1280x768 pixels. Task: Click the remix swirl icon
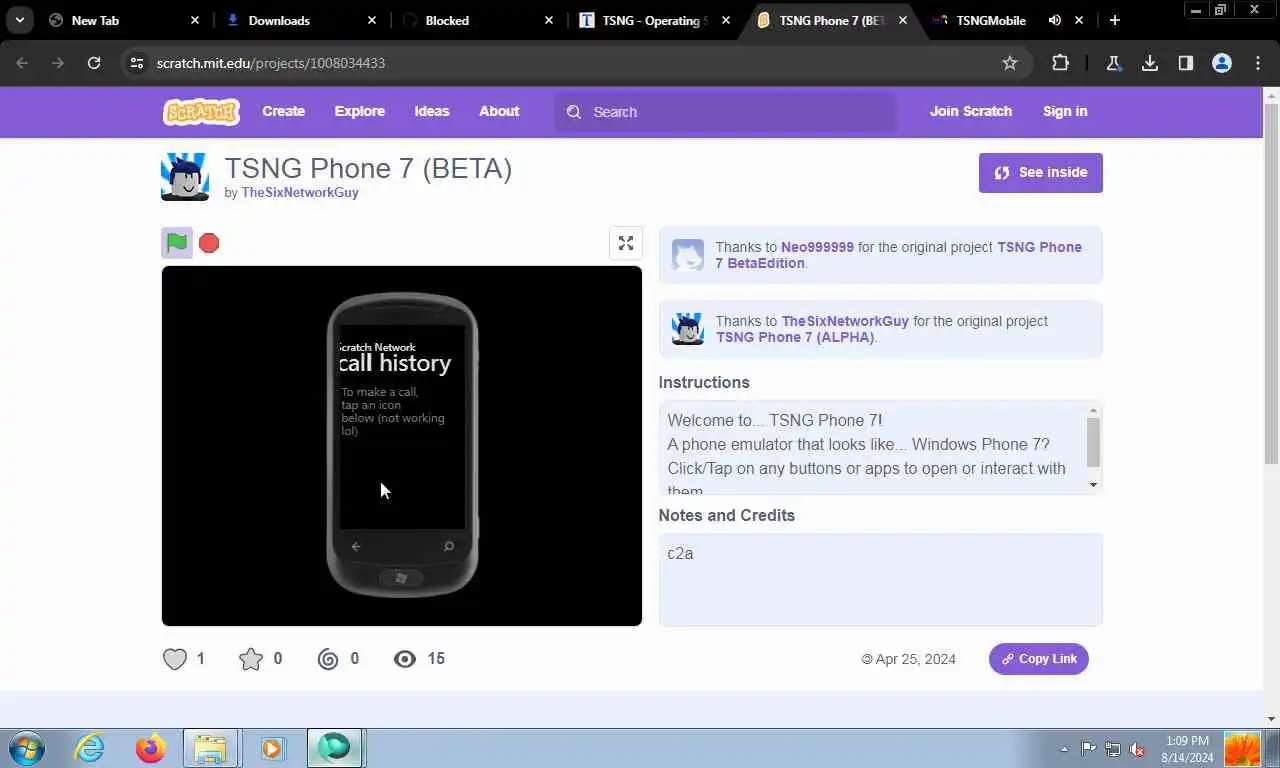[x=328, y=659]
